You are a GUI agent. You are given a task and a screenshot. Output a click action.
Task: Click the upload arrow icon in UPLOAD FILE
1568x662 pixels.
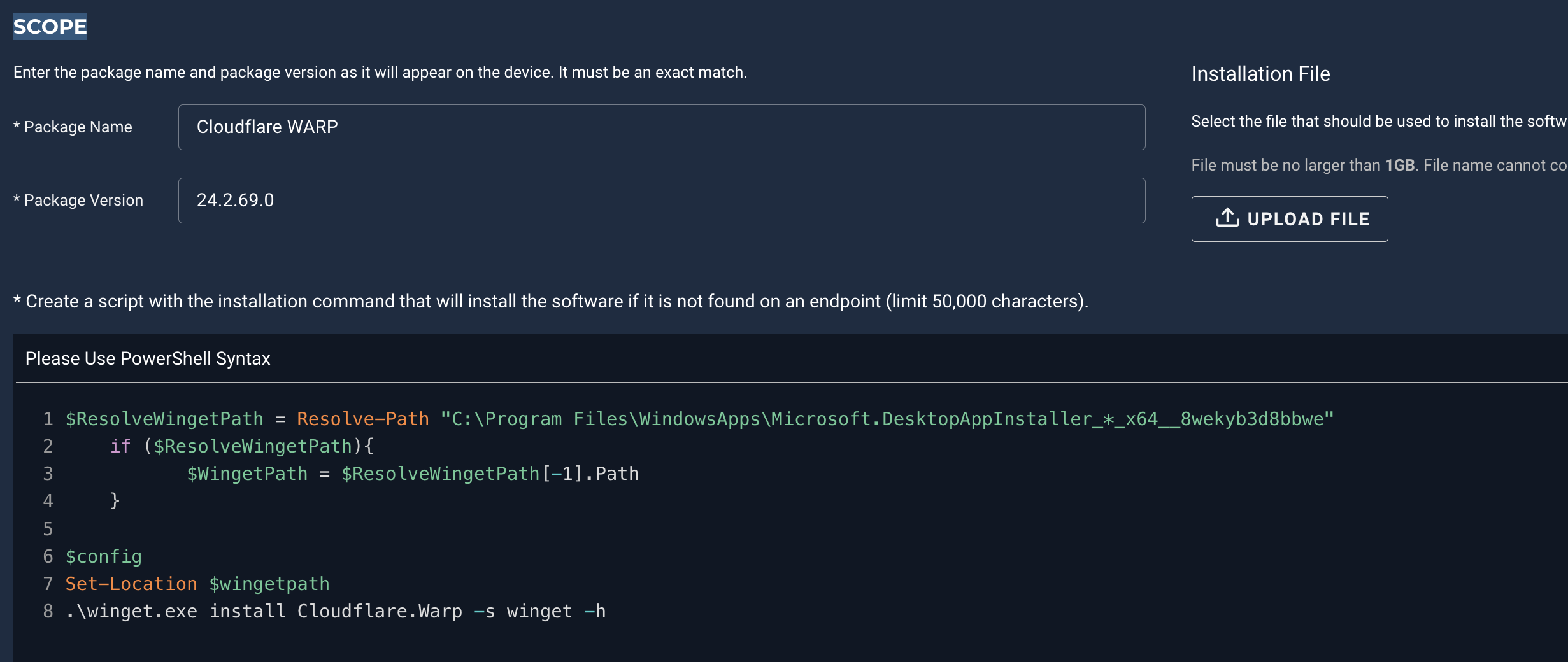click(x=1227, y=218)
